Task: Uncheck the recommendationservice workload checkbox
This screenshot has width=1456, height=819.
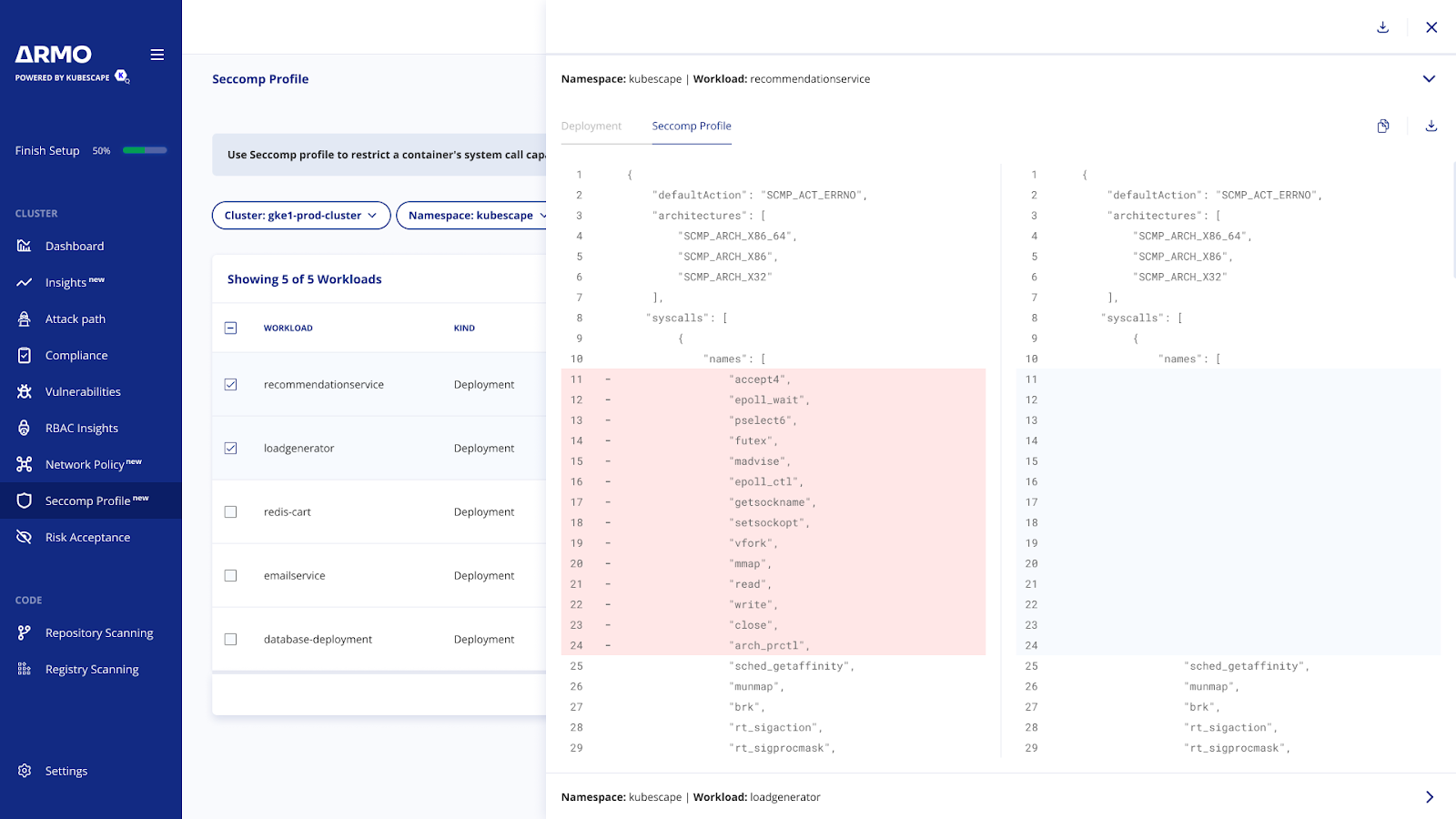Action: tap(230, 384)
